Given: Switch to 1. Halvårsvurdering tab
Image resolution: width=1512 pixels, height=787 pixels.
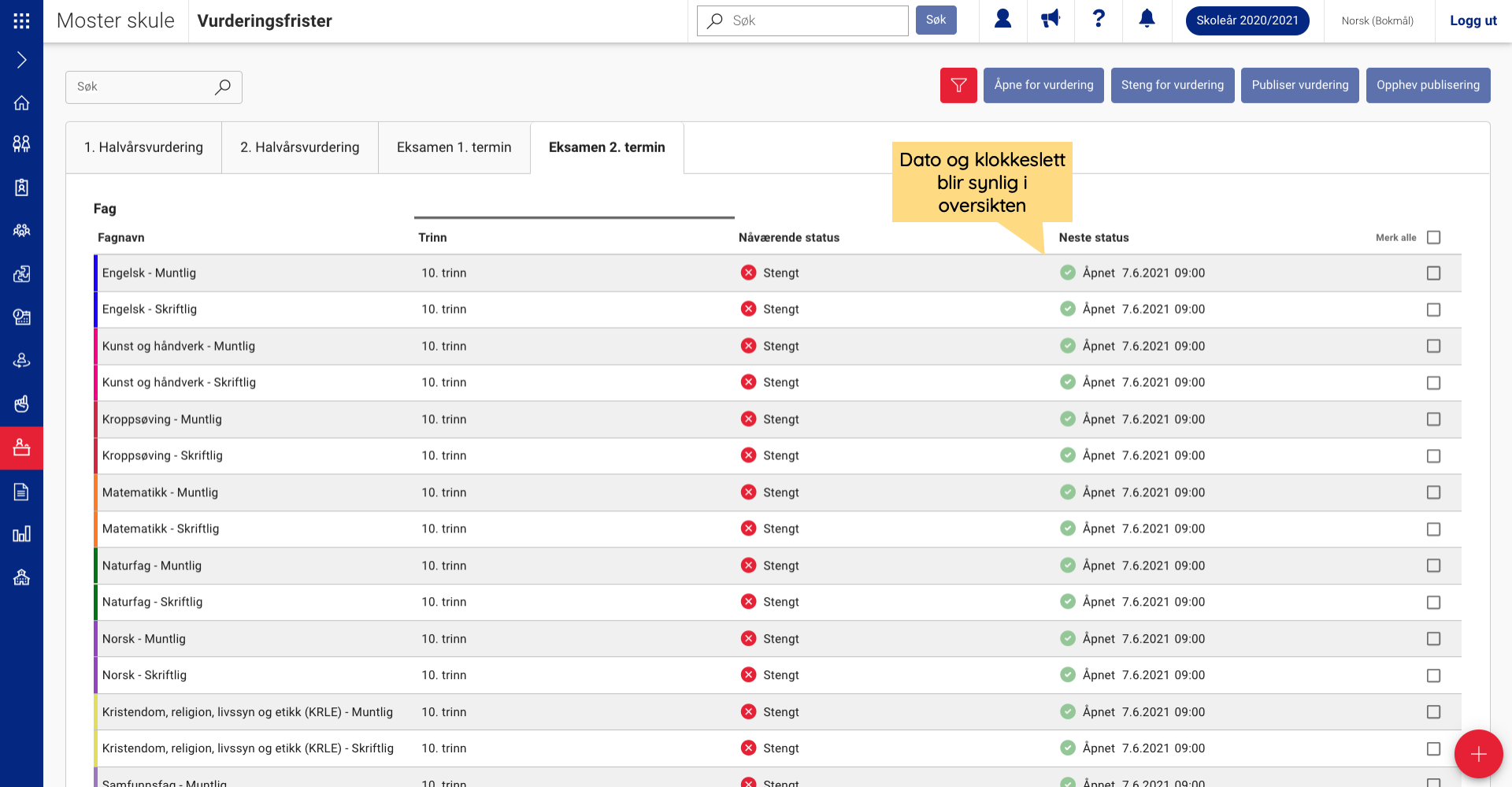Looking at the screenshot, I should point(143,147).
